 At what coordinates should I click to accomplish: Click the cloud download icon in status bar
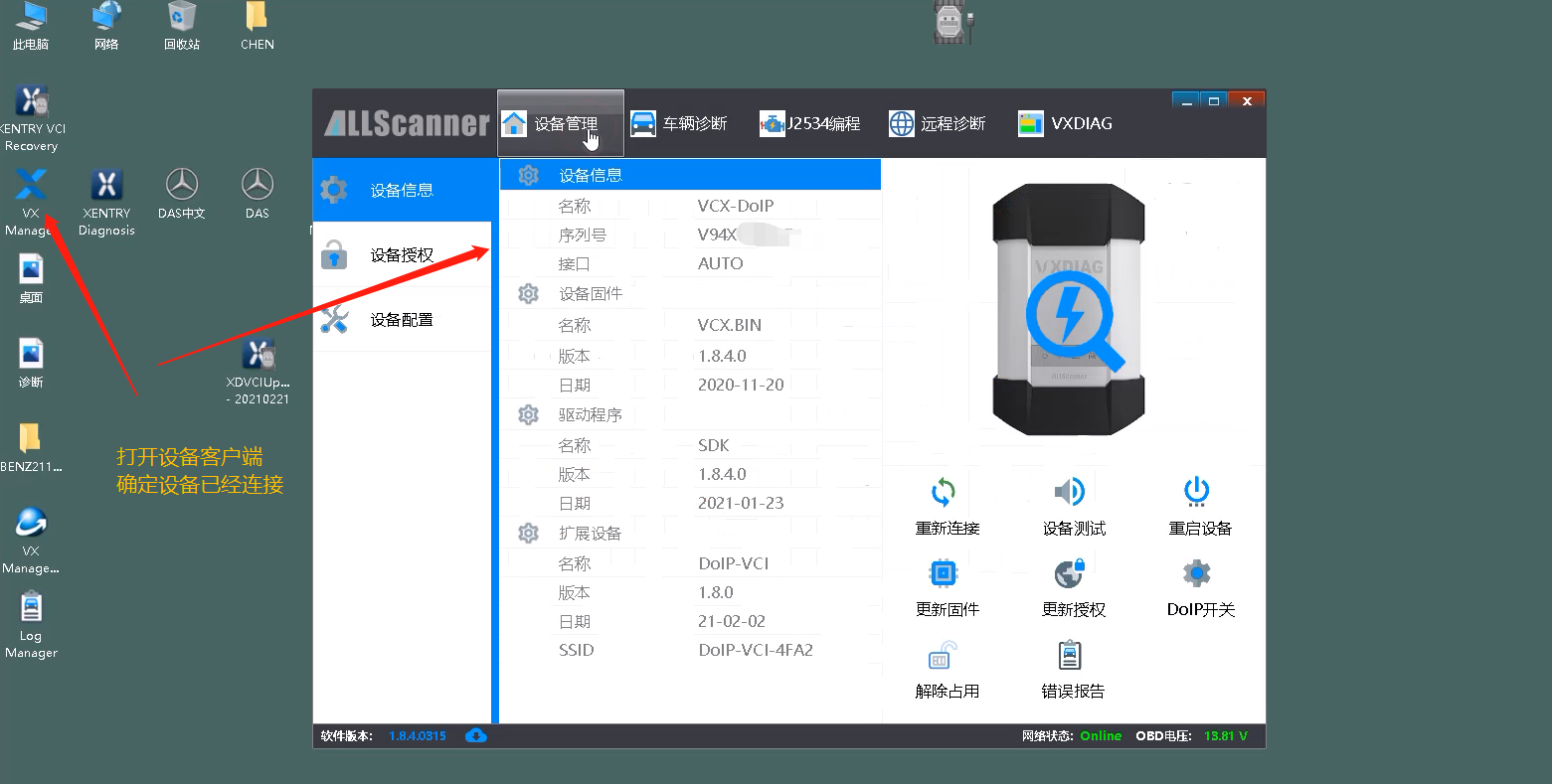pos(476,736)
